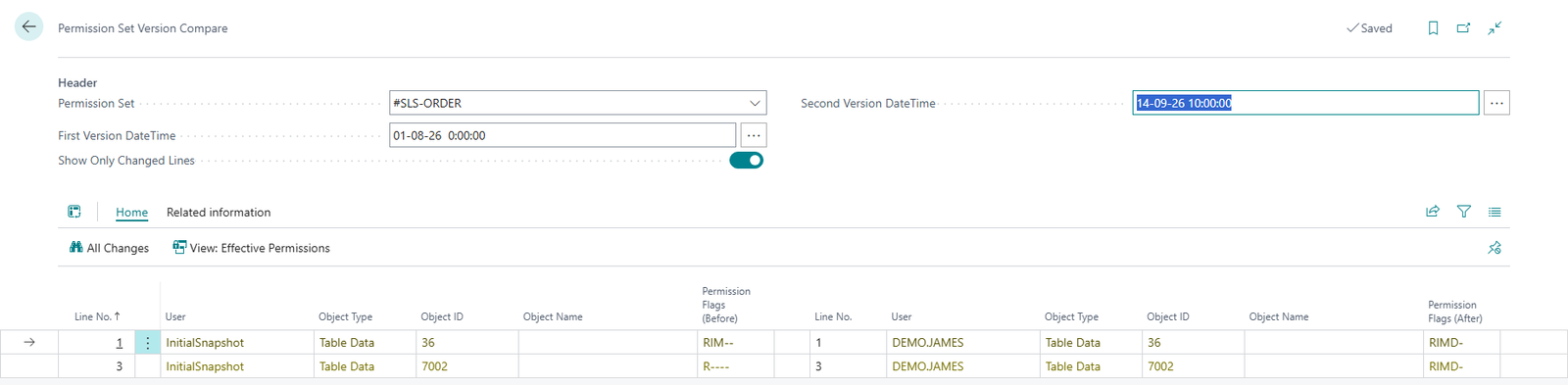
Task: Pin the action bar icon
Action: (1494, 248)
